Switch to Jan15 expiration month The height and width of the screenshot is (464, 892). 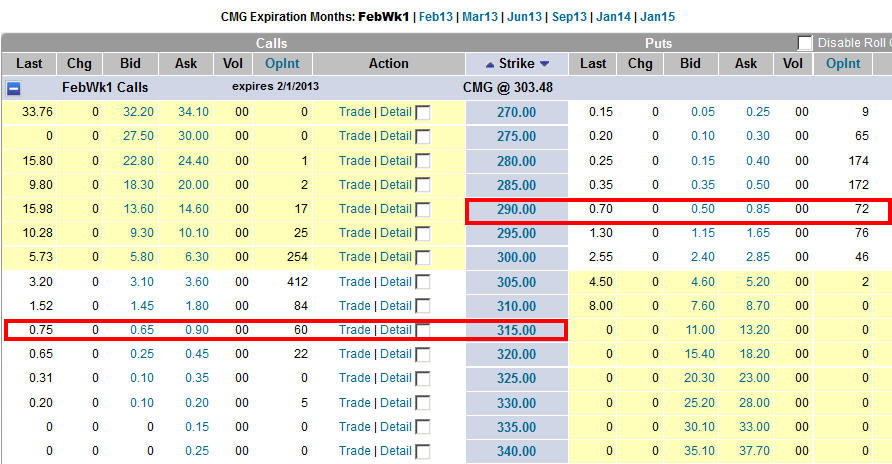(657, 16)
